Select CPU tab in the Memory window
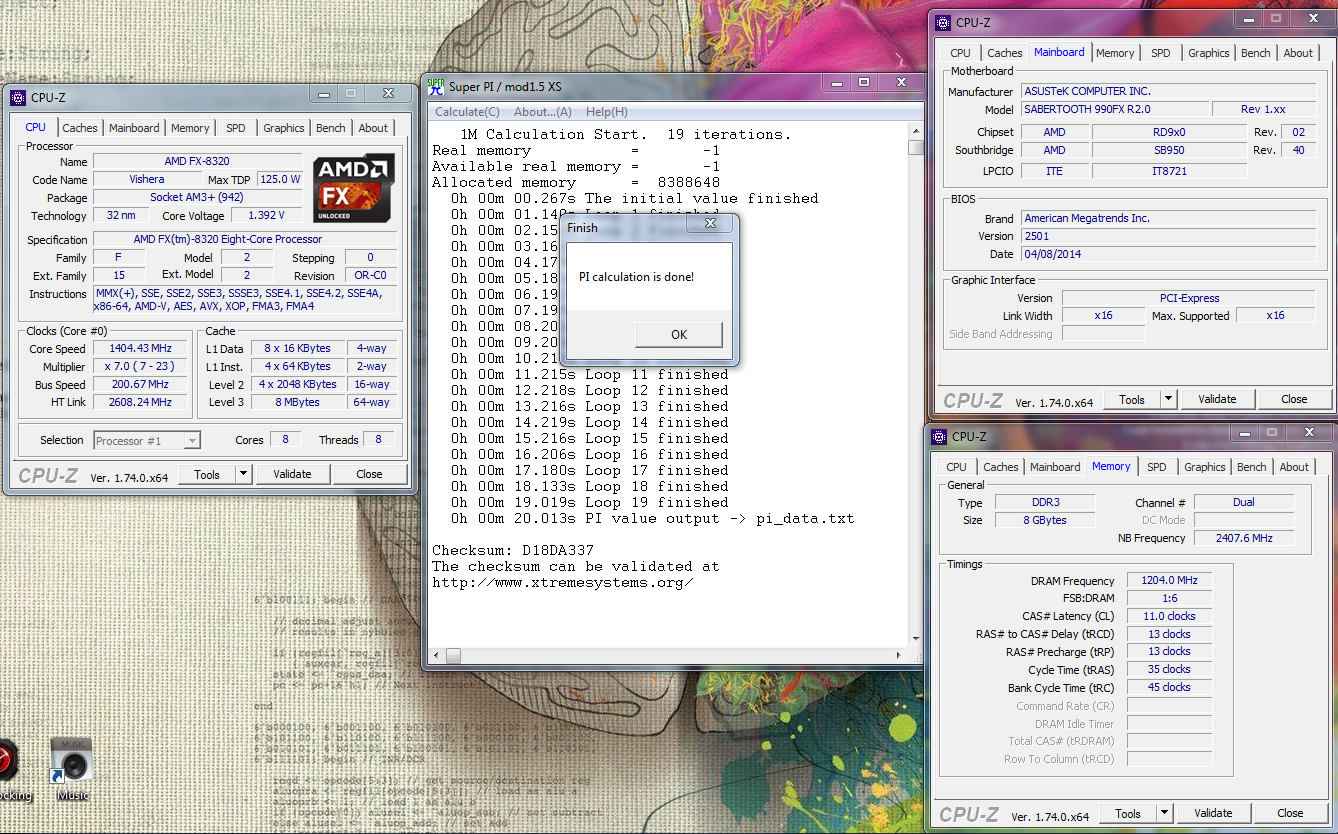The width and height of the screenshot is (1338, 834). tap(956, 467)
